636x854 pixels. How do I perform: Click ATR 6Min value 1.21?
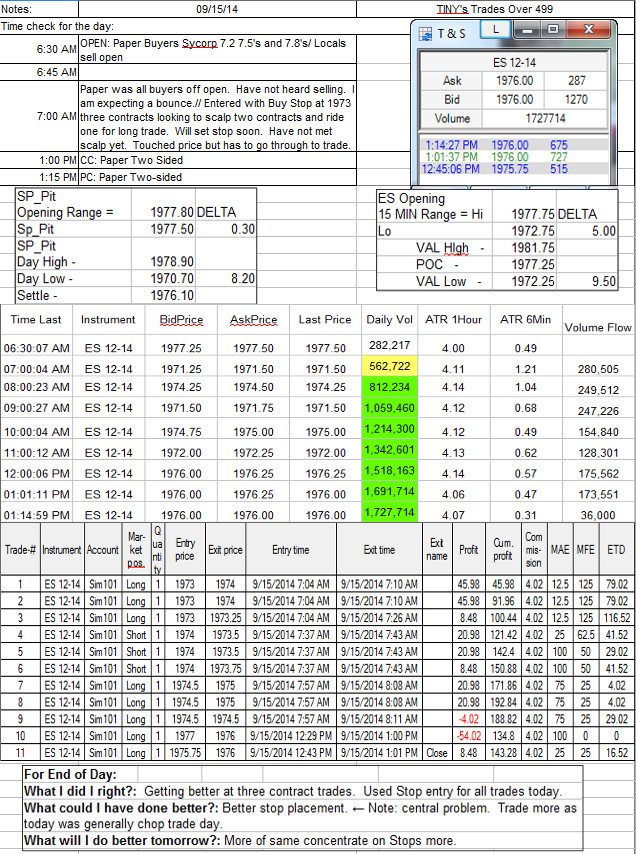point(525,369)
